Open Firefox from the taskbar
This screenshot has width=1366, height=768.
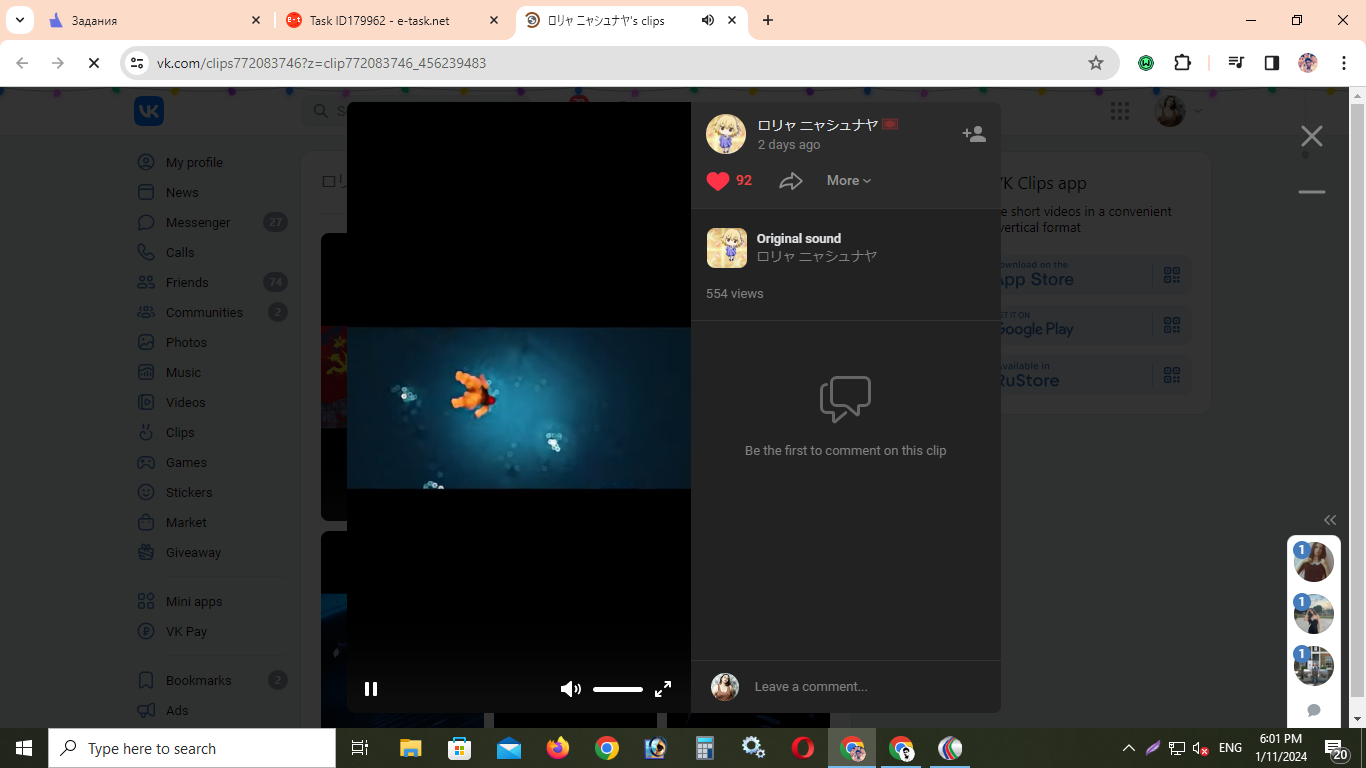coord(558,748)
